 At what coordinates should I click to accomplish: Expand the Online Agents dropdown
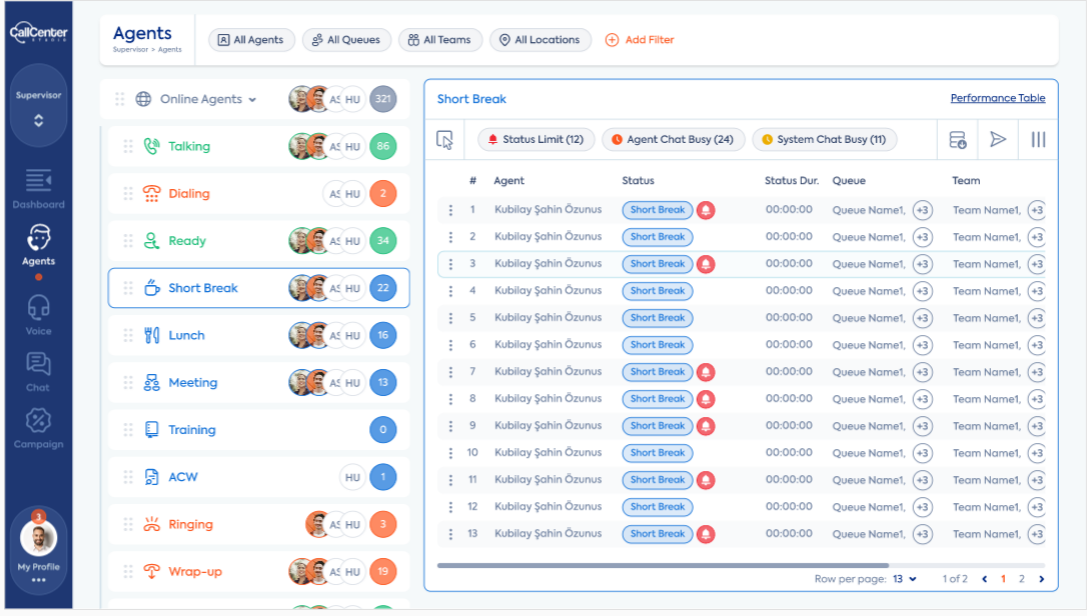click(208, 99)
